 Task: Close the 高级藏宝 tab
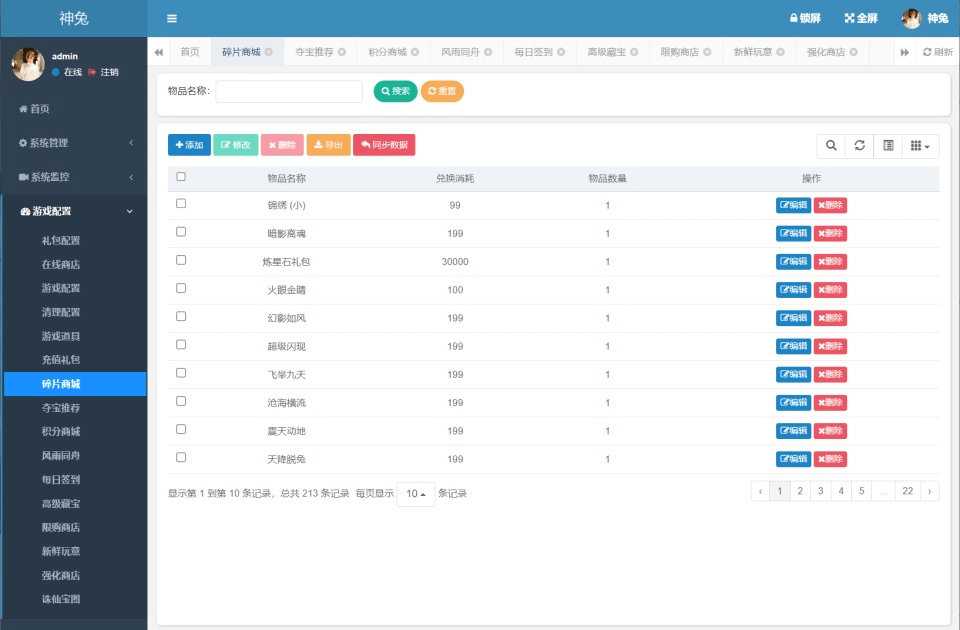point(634,52)
